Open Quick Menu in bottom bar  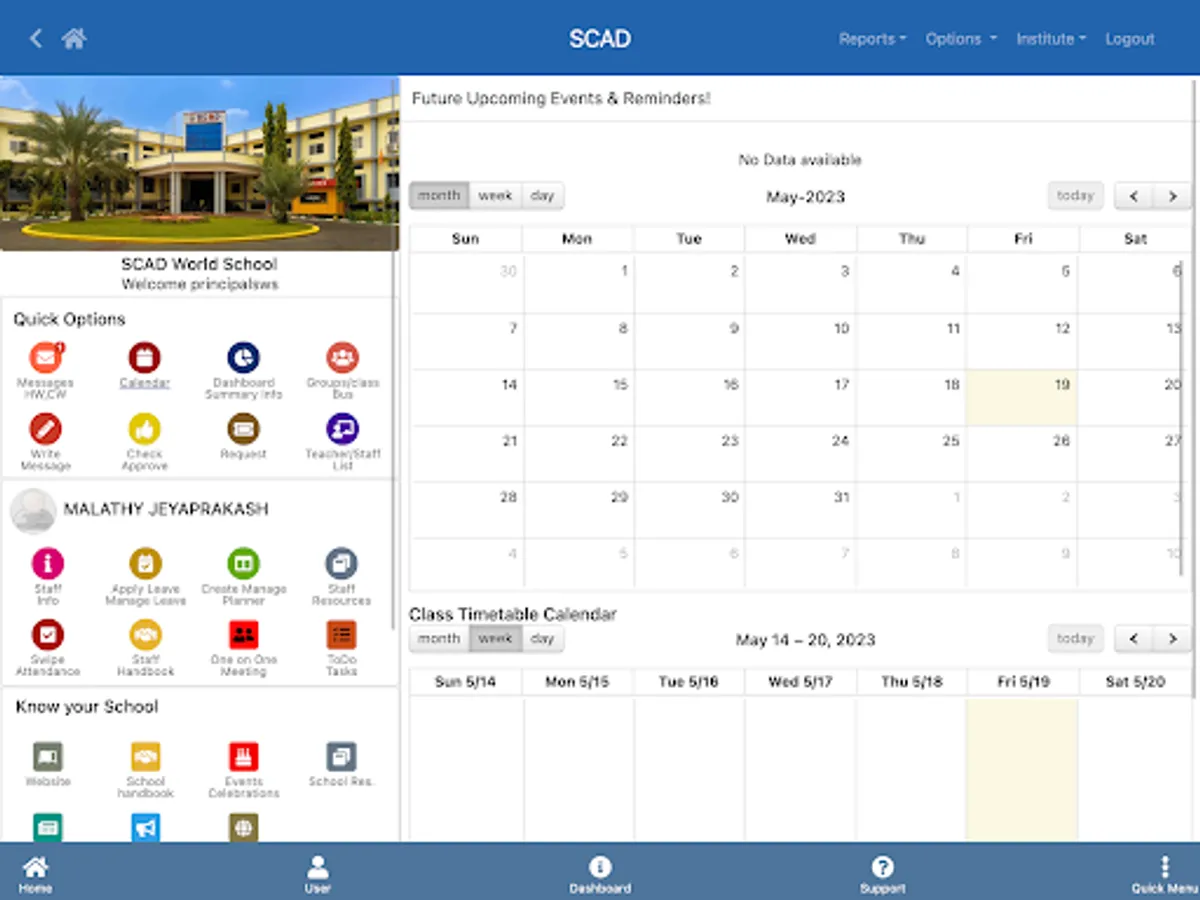pyautogui.click(x=1164, y=875)
